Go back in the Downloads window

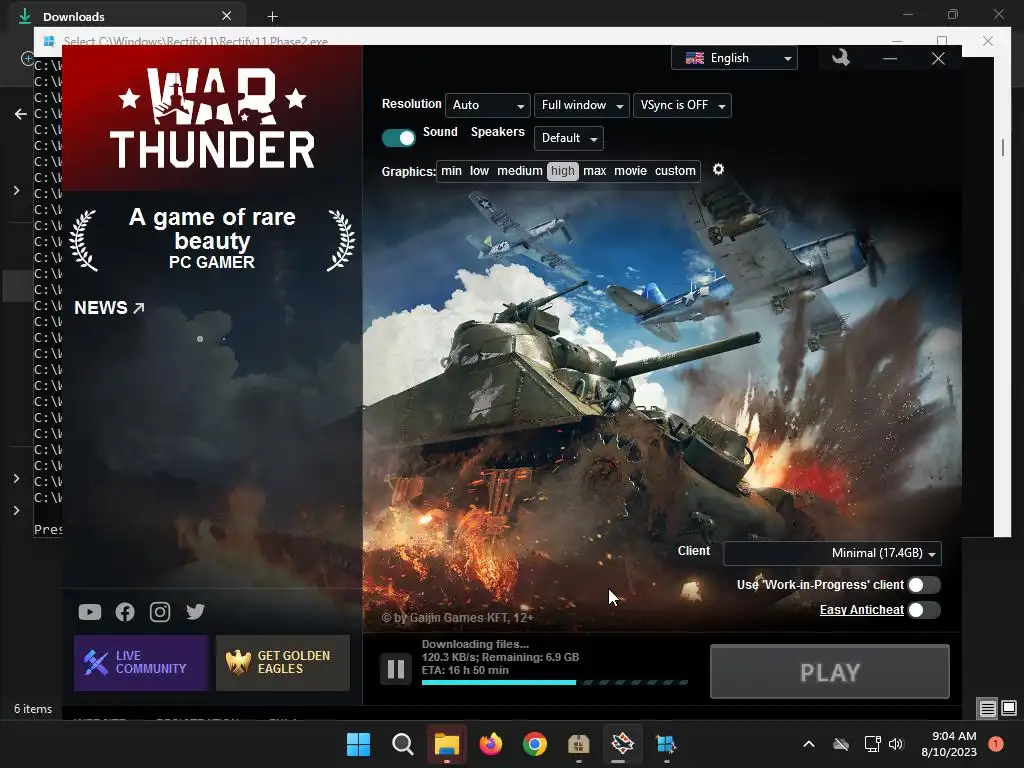pos(20,114)
